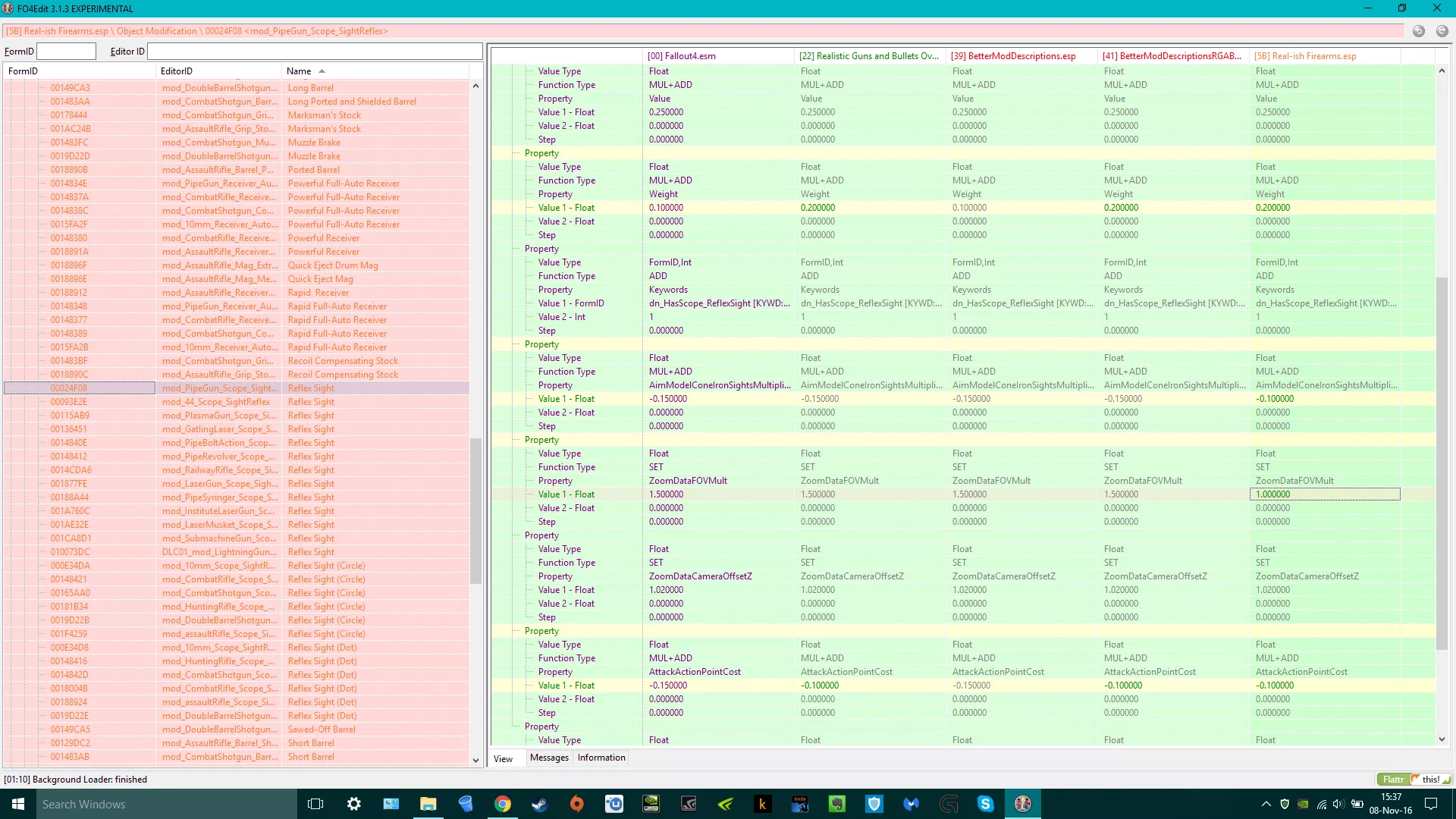This screenshot has width=1456, height=819.
Task: Select record 010073DC DLC01_mod_LightningGun
Action: pos(237,552)
